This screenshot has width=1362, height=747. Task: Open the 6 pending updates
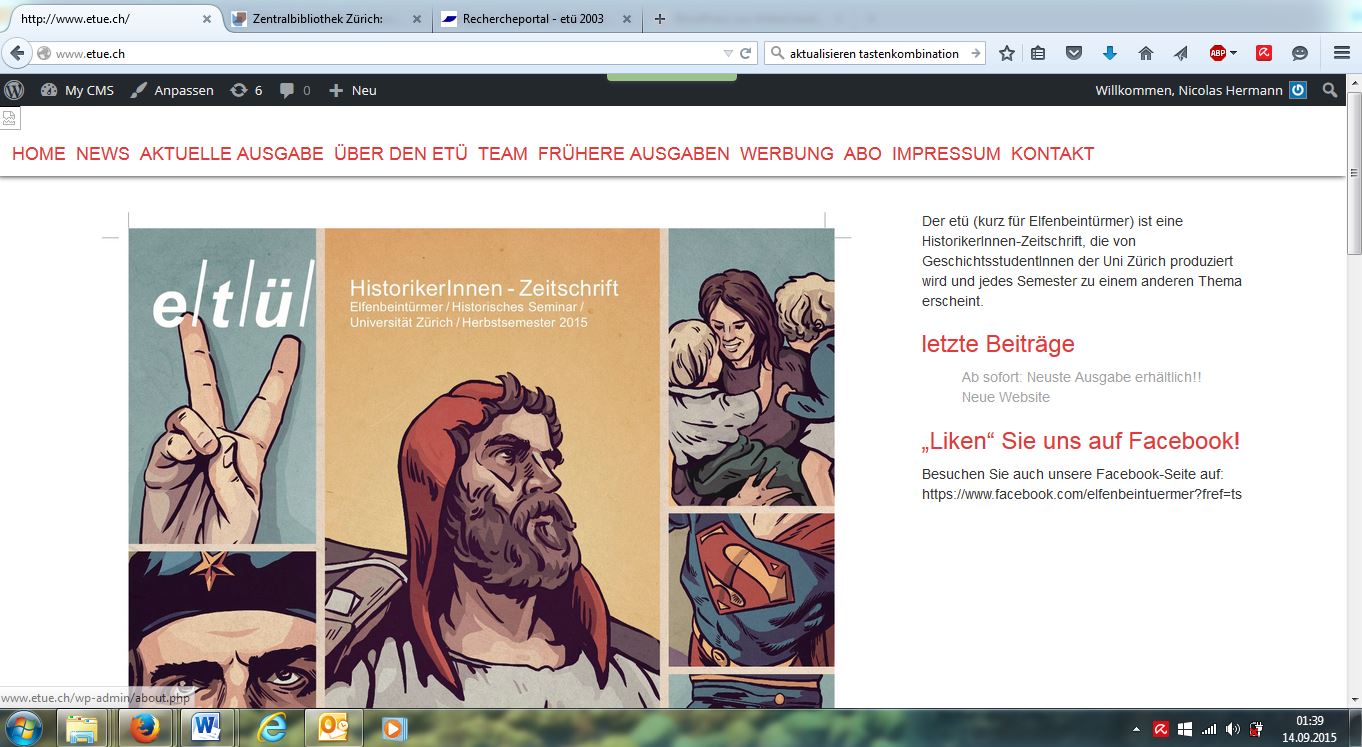pos(246,90)
